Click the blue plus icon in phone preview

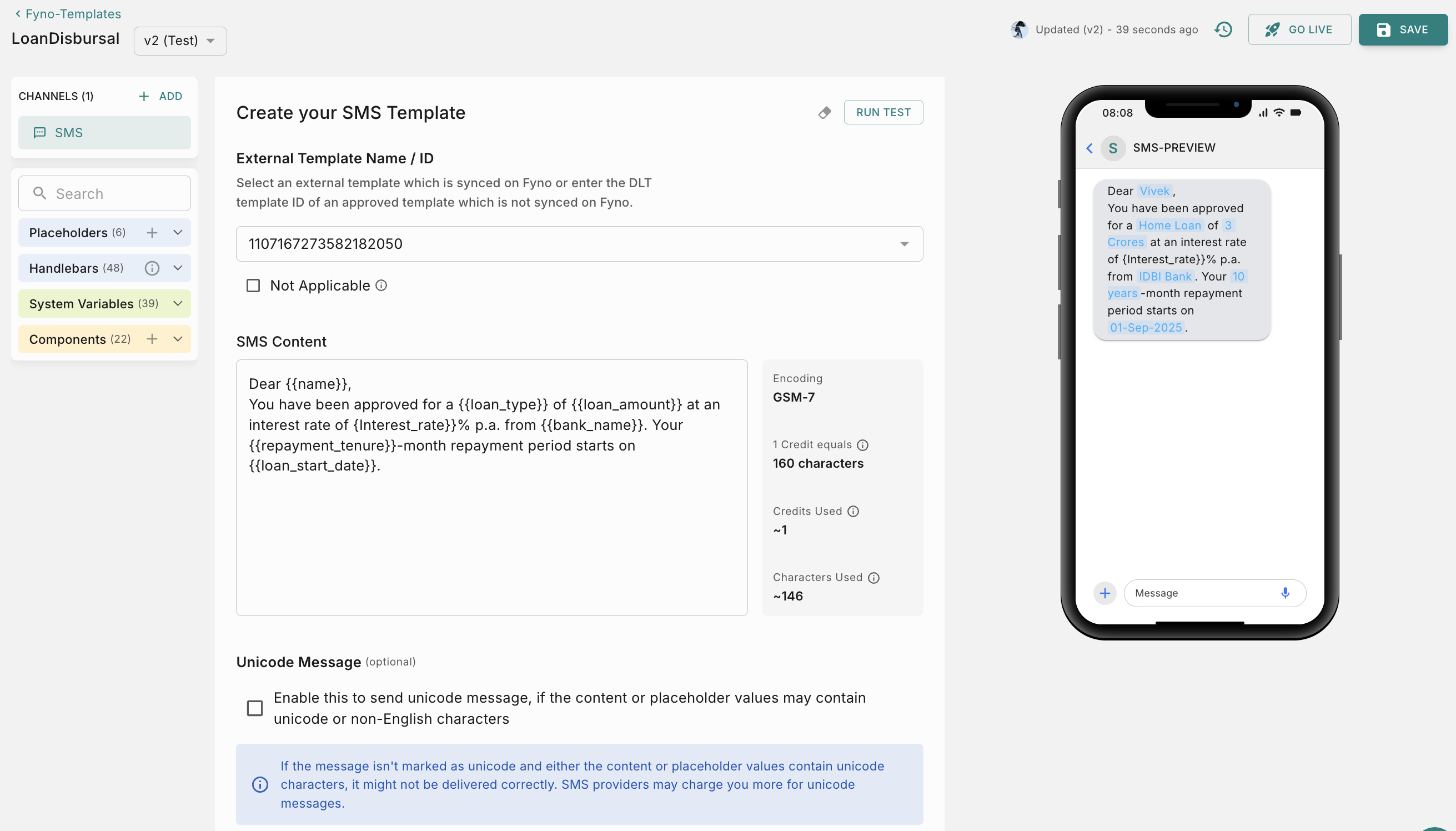click(x=1104, y=593)
